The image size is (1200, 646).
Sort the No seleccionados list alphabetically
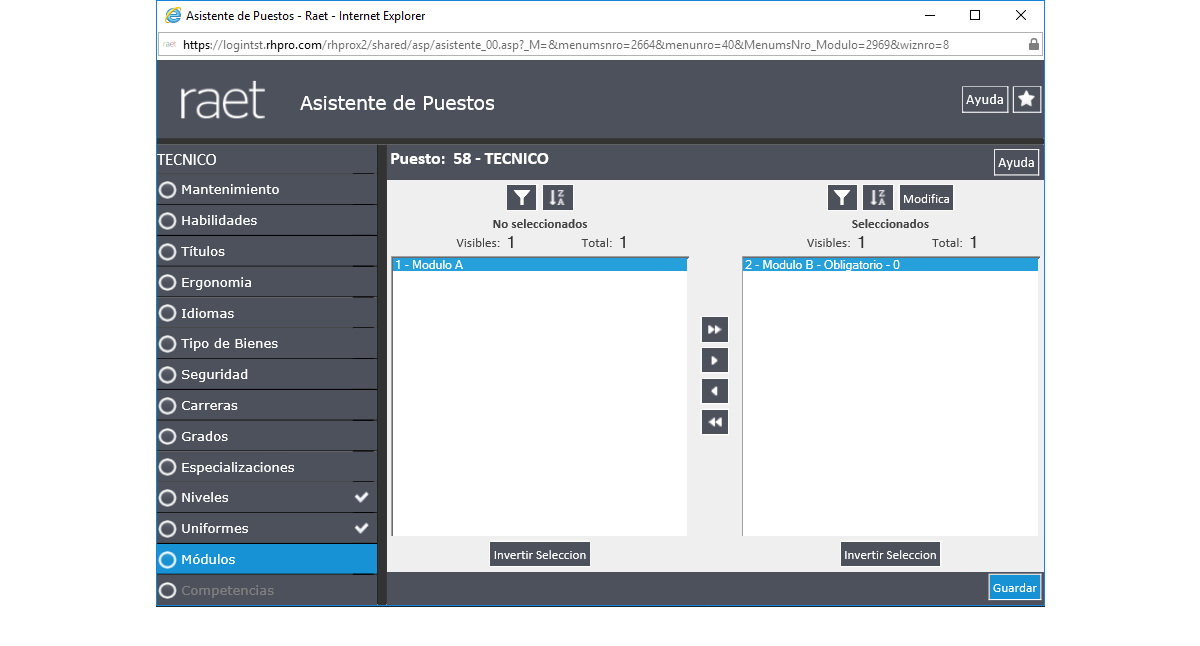click(x=558, y=198)
